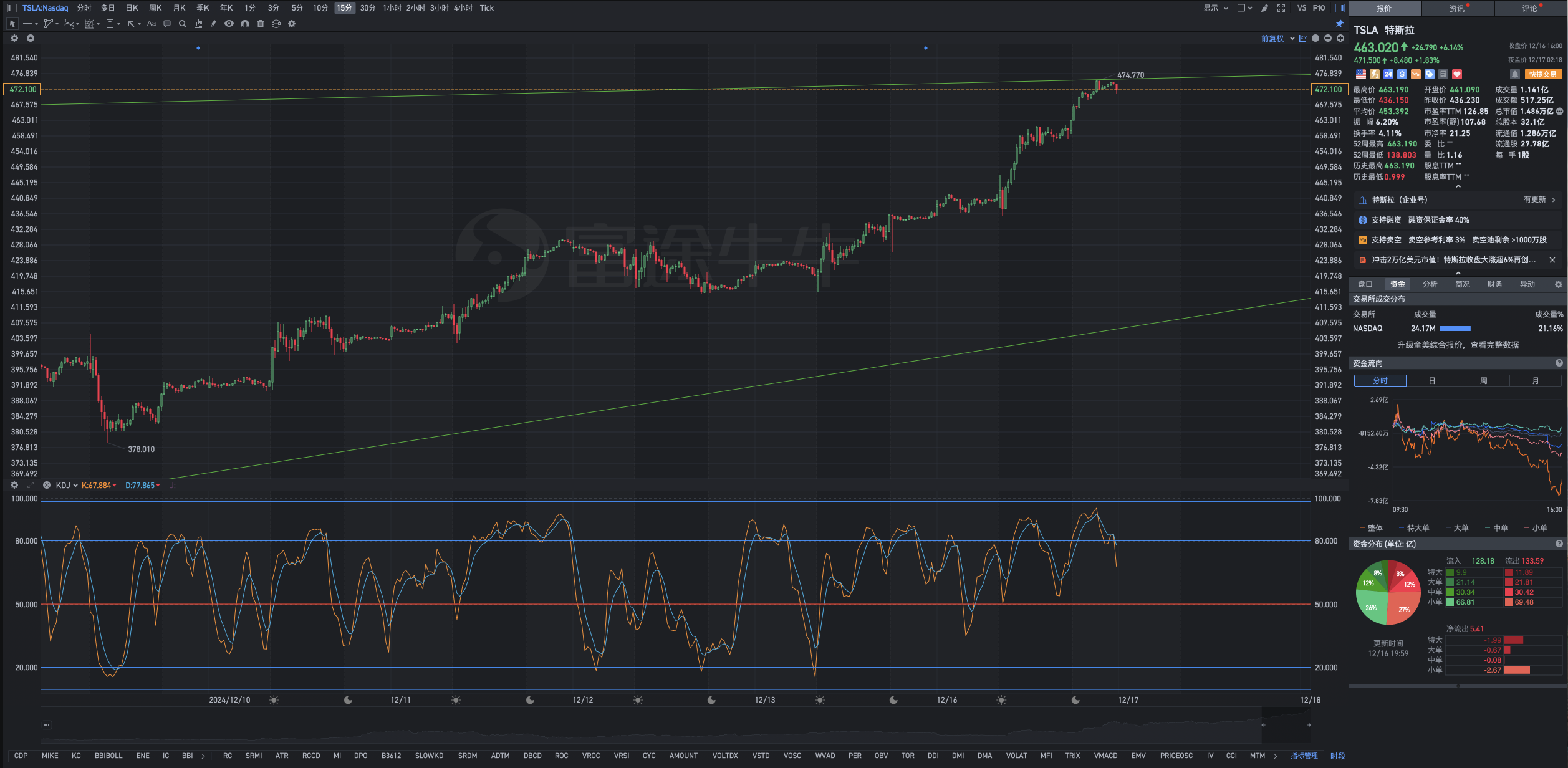Open KDJ indicator settings gear

(14, 485)
